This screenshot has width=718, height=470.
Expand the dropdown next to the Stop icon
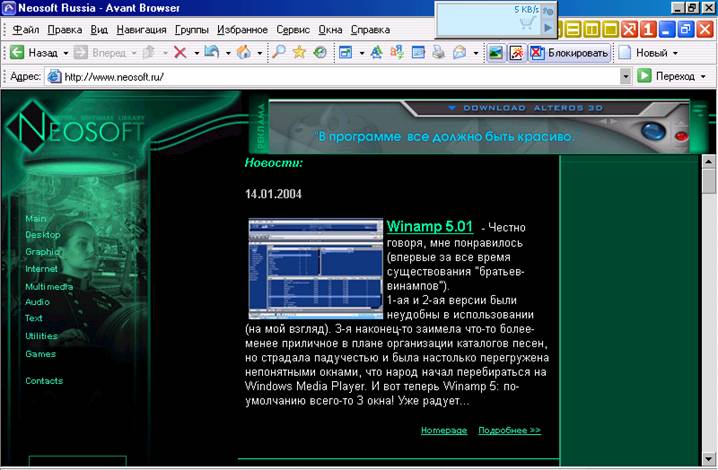tap(196, 53)
